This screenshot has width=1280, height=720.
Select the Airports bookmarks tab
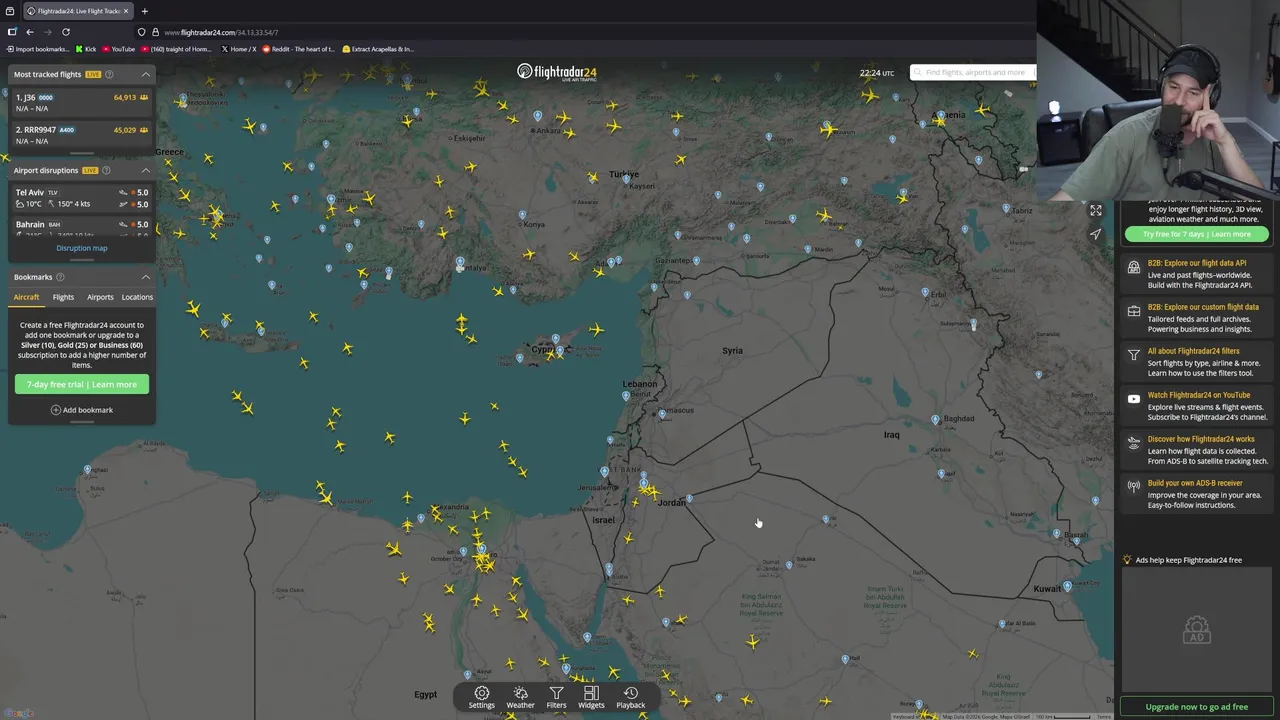[100, 297]
